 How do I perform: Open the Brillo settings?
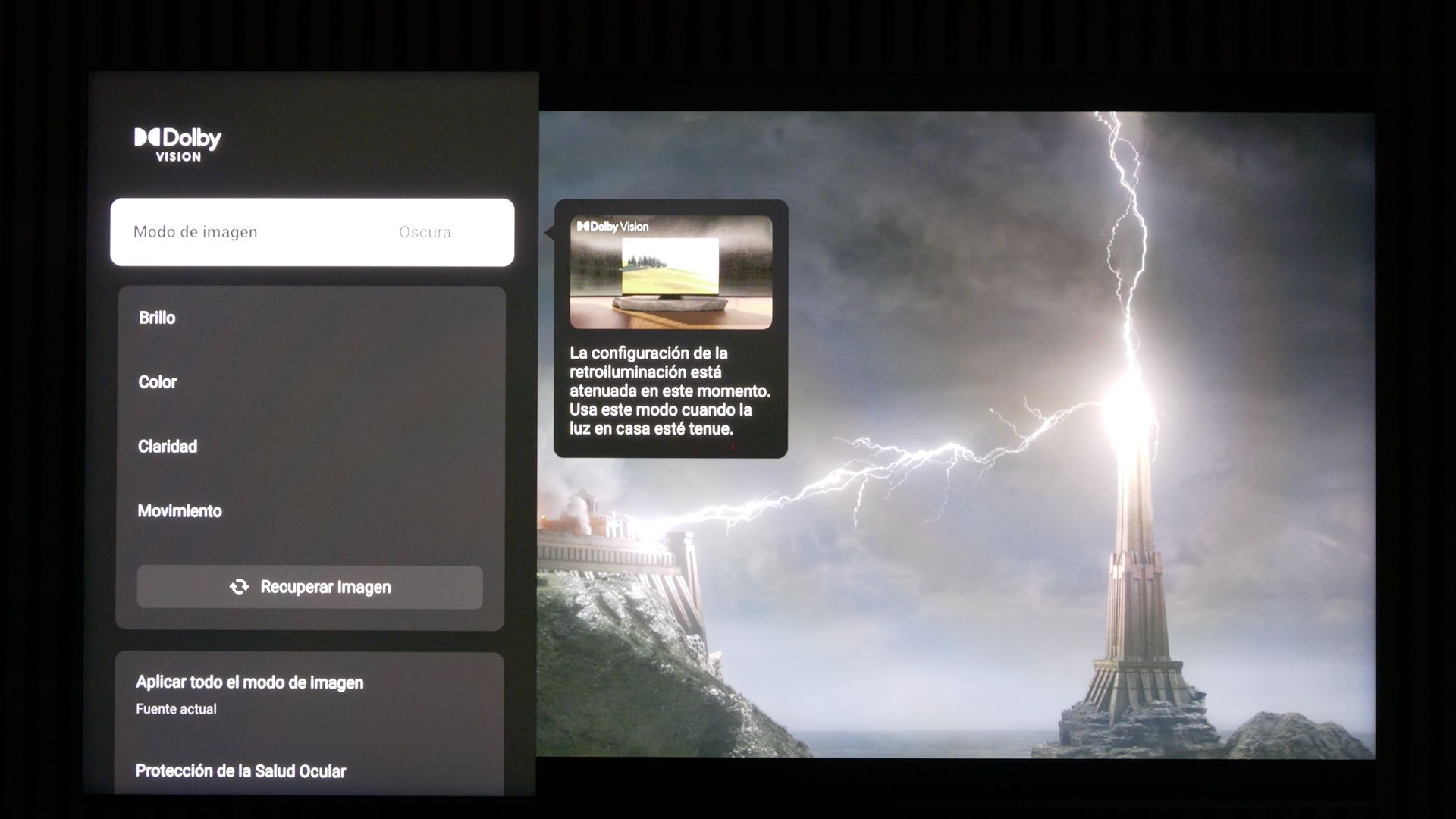click(309, 318)
